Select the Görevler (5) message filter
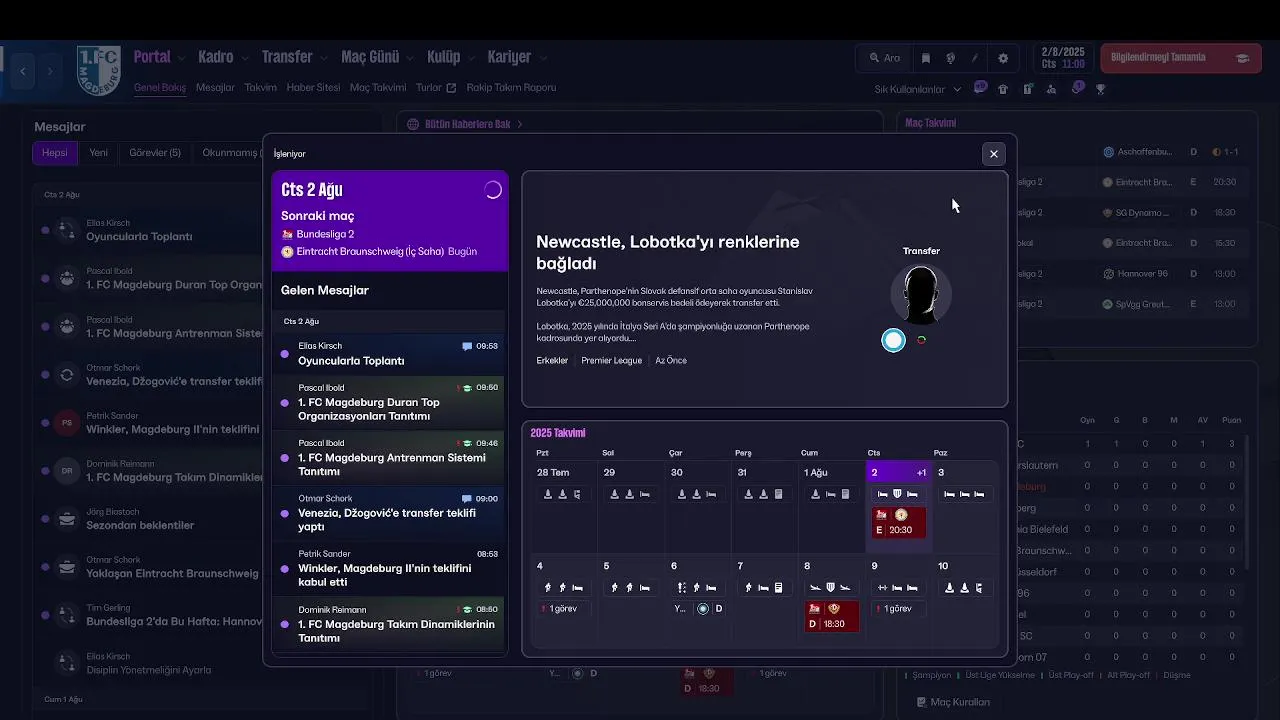 click(x=155, y=153)
